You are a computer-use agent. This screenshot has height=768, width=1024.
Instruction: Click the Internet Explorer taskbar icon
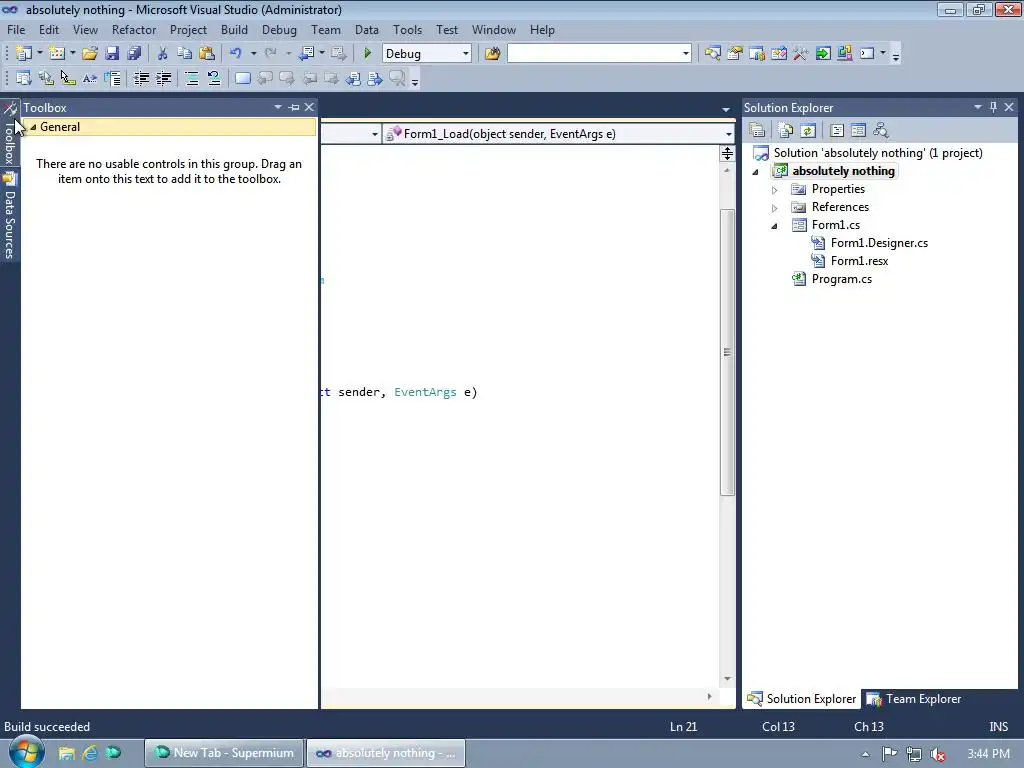click(89, 753)
